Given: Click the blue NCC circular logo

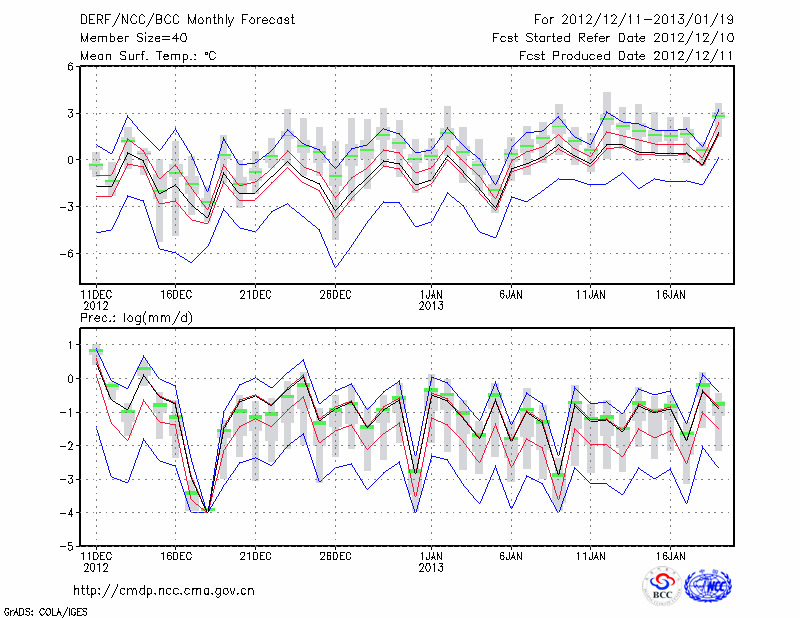Looking at the screenshot, I should click(708, 586).
